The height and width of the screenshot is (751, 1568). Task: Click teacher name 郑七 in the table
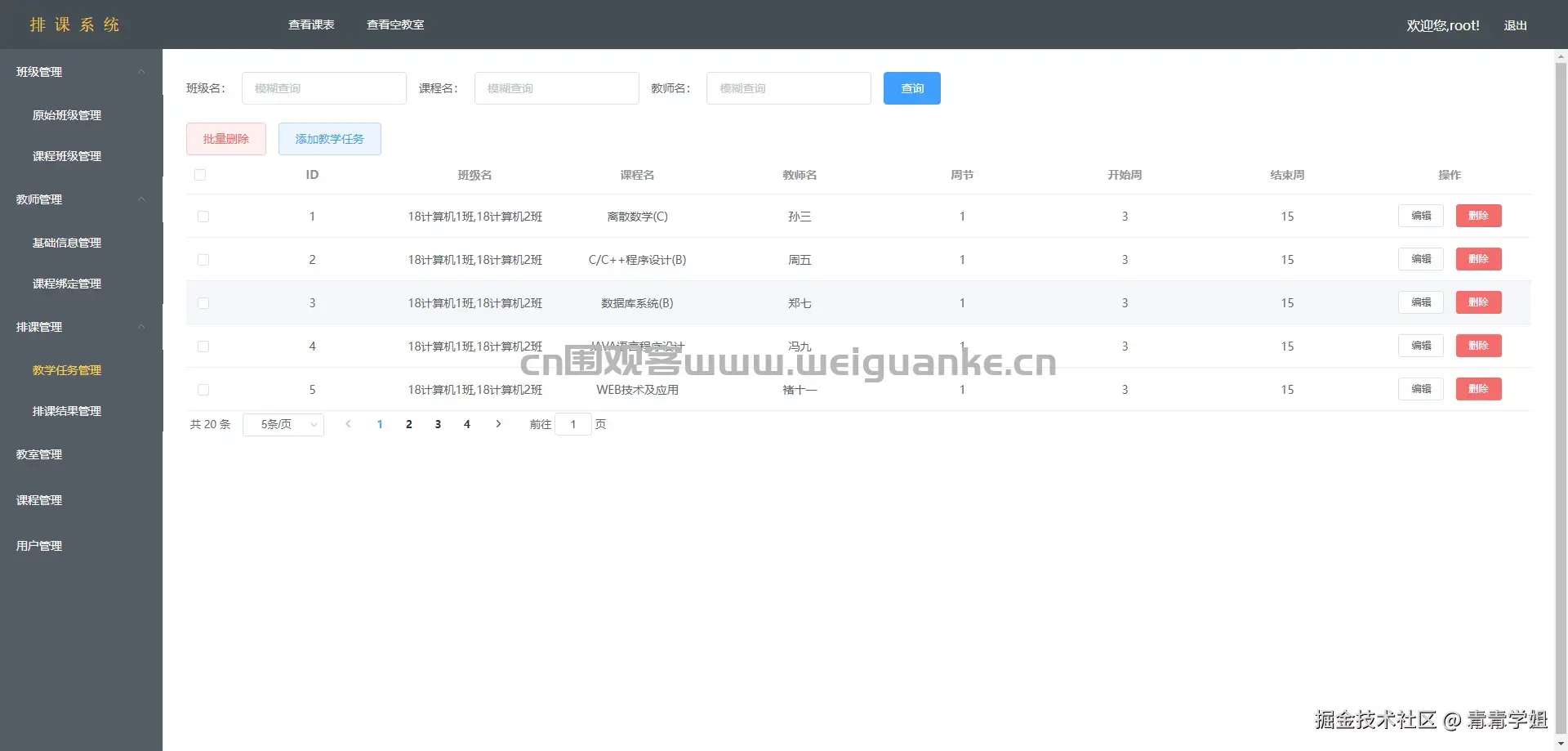pyautogui.click(x=800, y=303)
